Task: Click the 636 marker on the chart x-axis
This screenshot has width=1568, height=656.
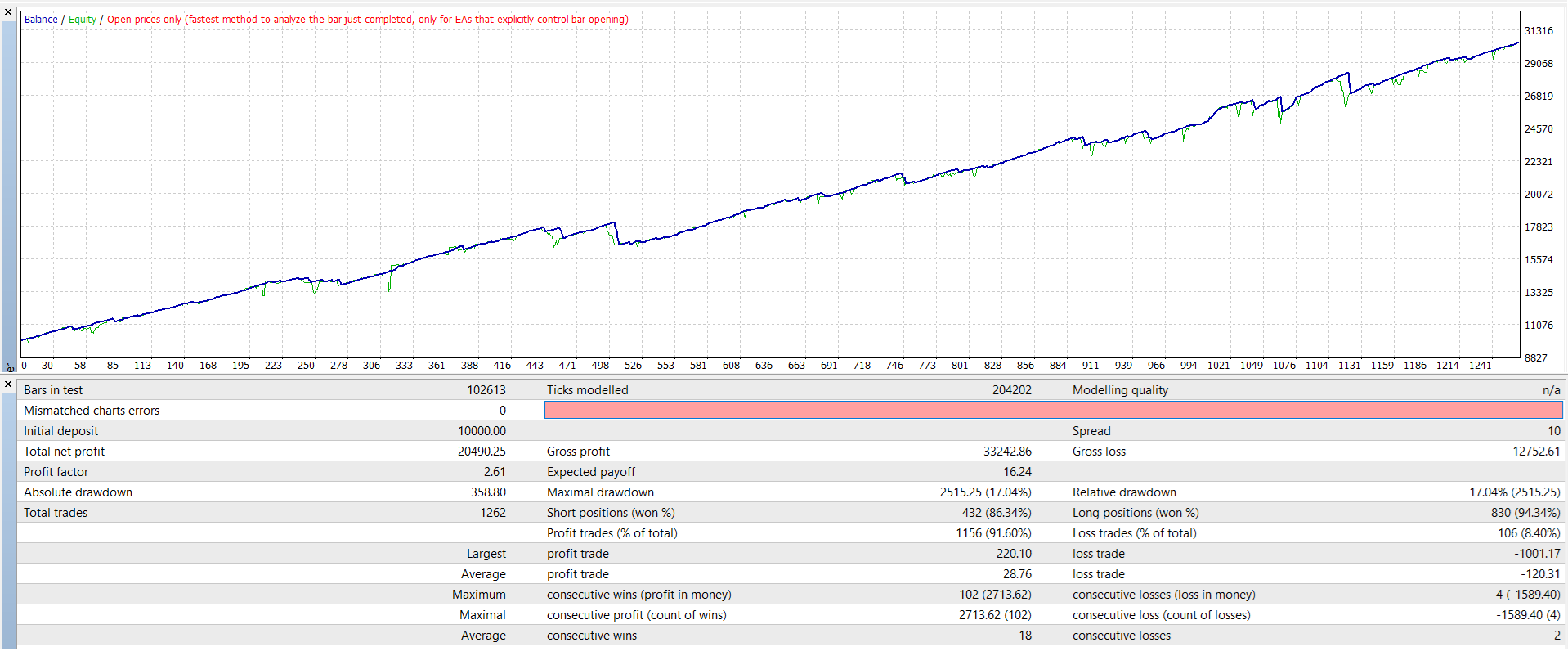Action: [764, 366]
